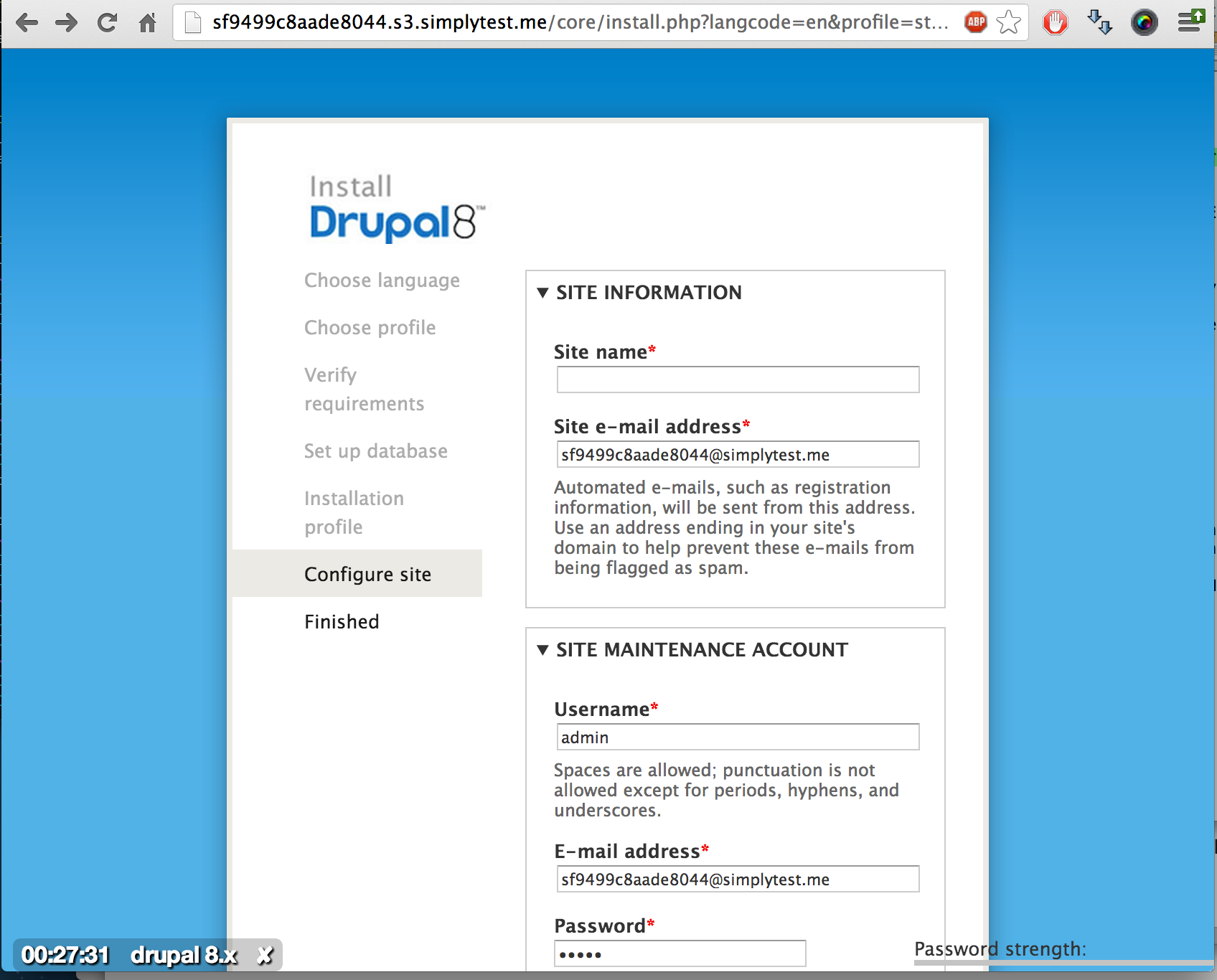Open the Chrome hamburger menu

(x=1190, y=22)
